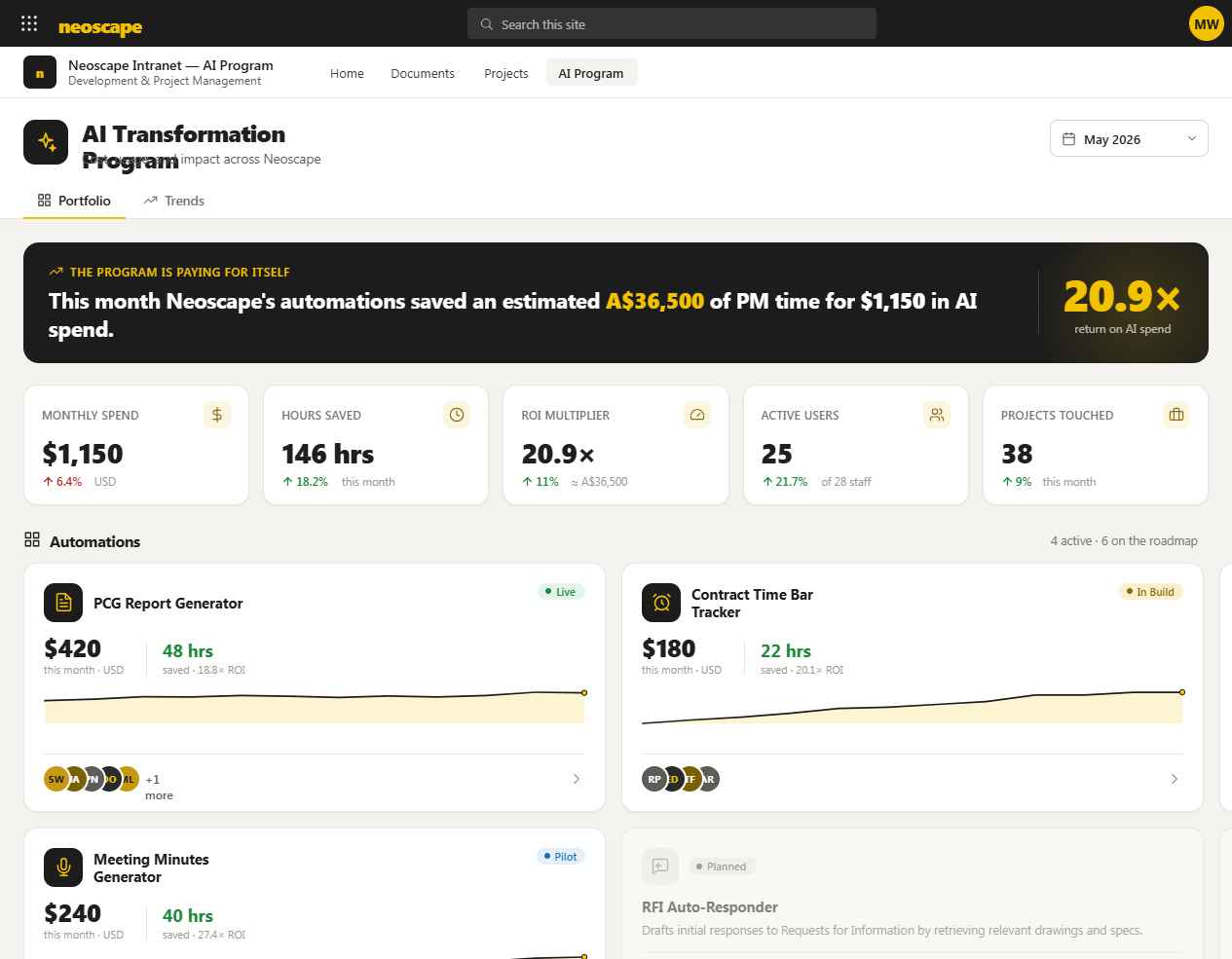1232x959 pixels.
Task: Click the people icon on Active Users
Action: (x=937, y=415)
